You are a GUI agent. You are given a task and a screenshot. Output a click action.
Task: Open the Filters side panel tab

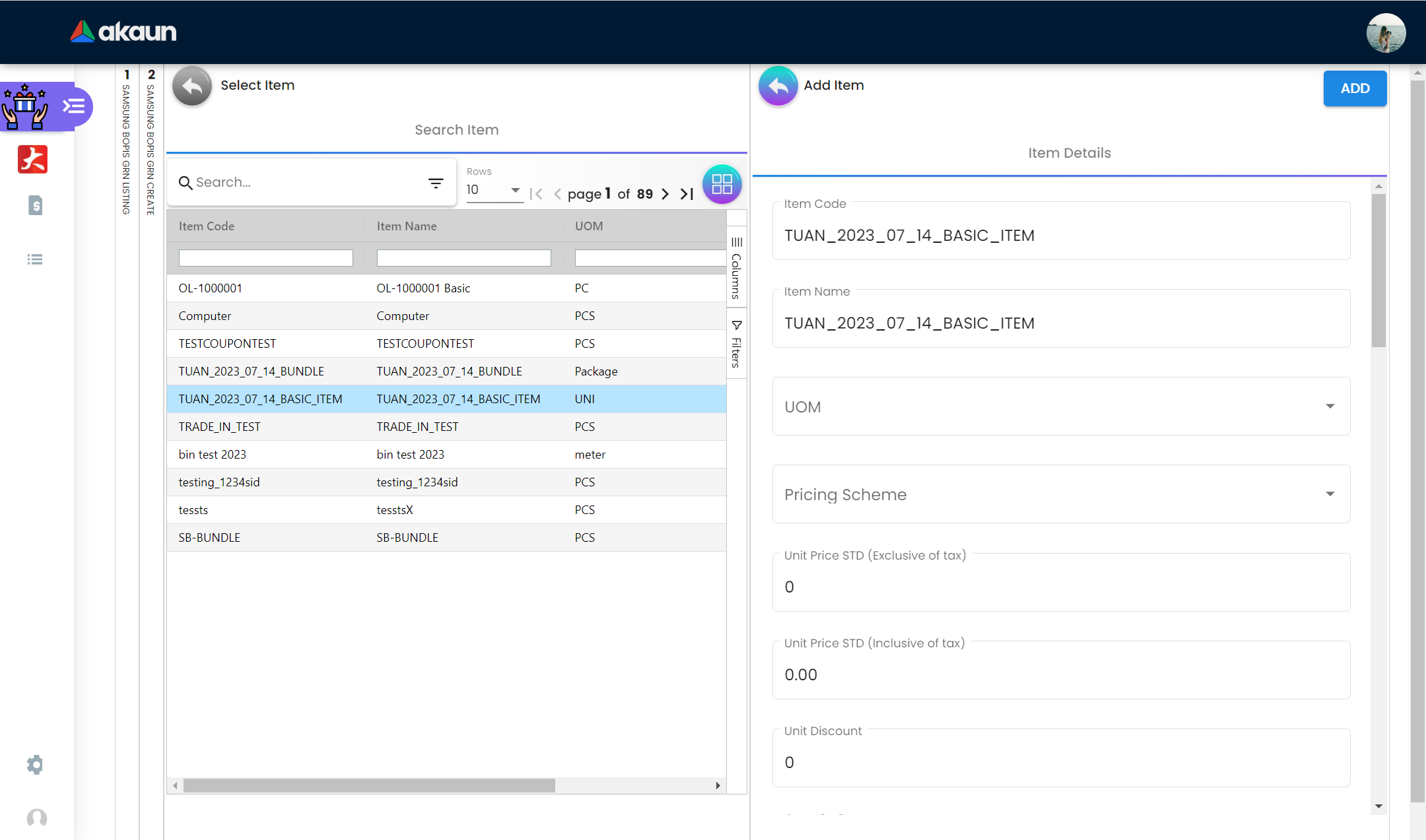pyautogui.click(x=737, y=344)
